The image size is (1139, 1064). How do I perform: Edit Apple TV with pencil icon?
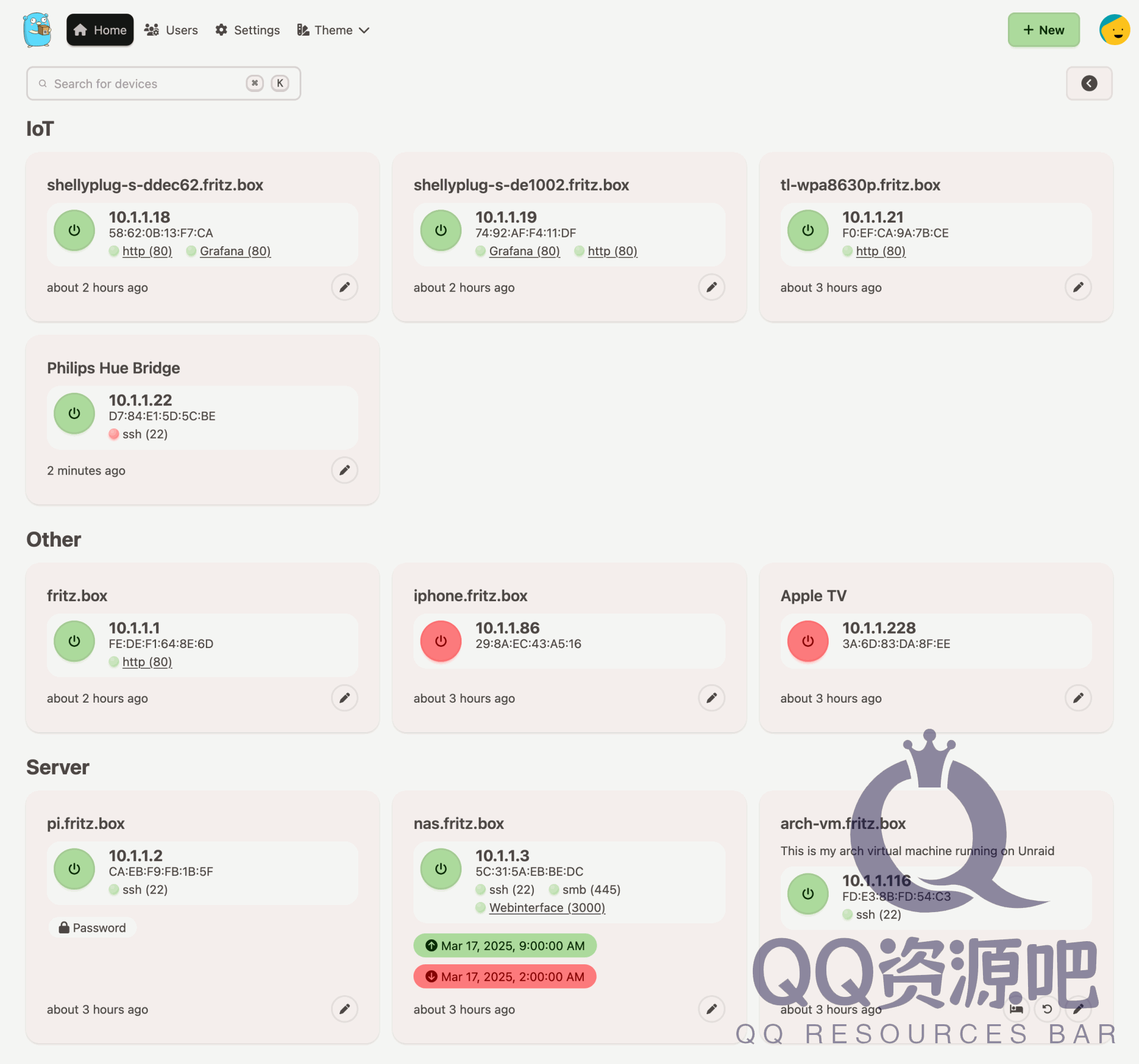pyautogui.click(x=1078, y=698)
